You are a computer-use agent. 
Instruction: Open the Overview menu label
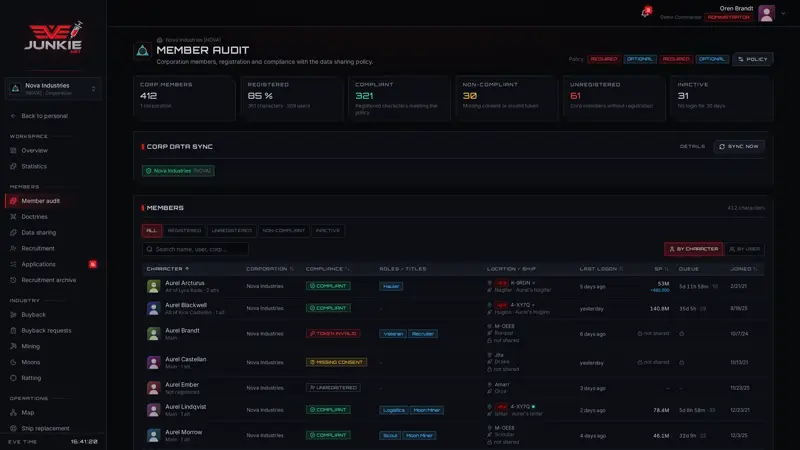[34, 151]
